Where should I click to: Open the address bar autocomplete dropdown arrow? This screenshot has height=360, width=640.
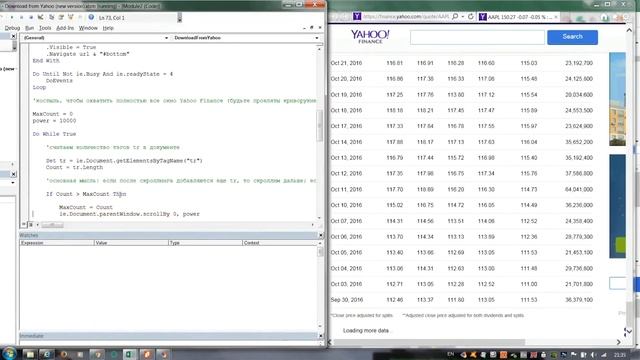click(x=463, y=17)
